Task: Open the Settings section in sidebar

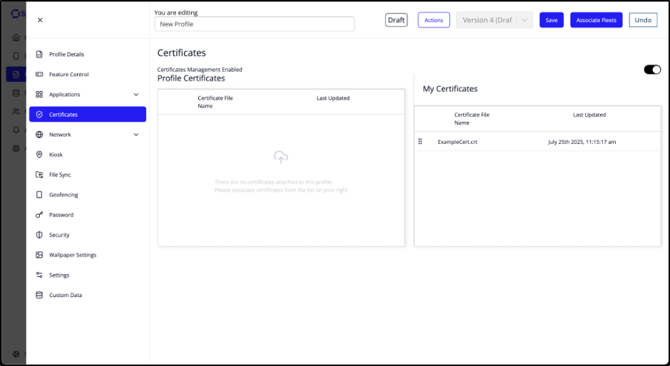Action: pos(88,275)
